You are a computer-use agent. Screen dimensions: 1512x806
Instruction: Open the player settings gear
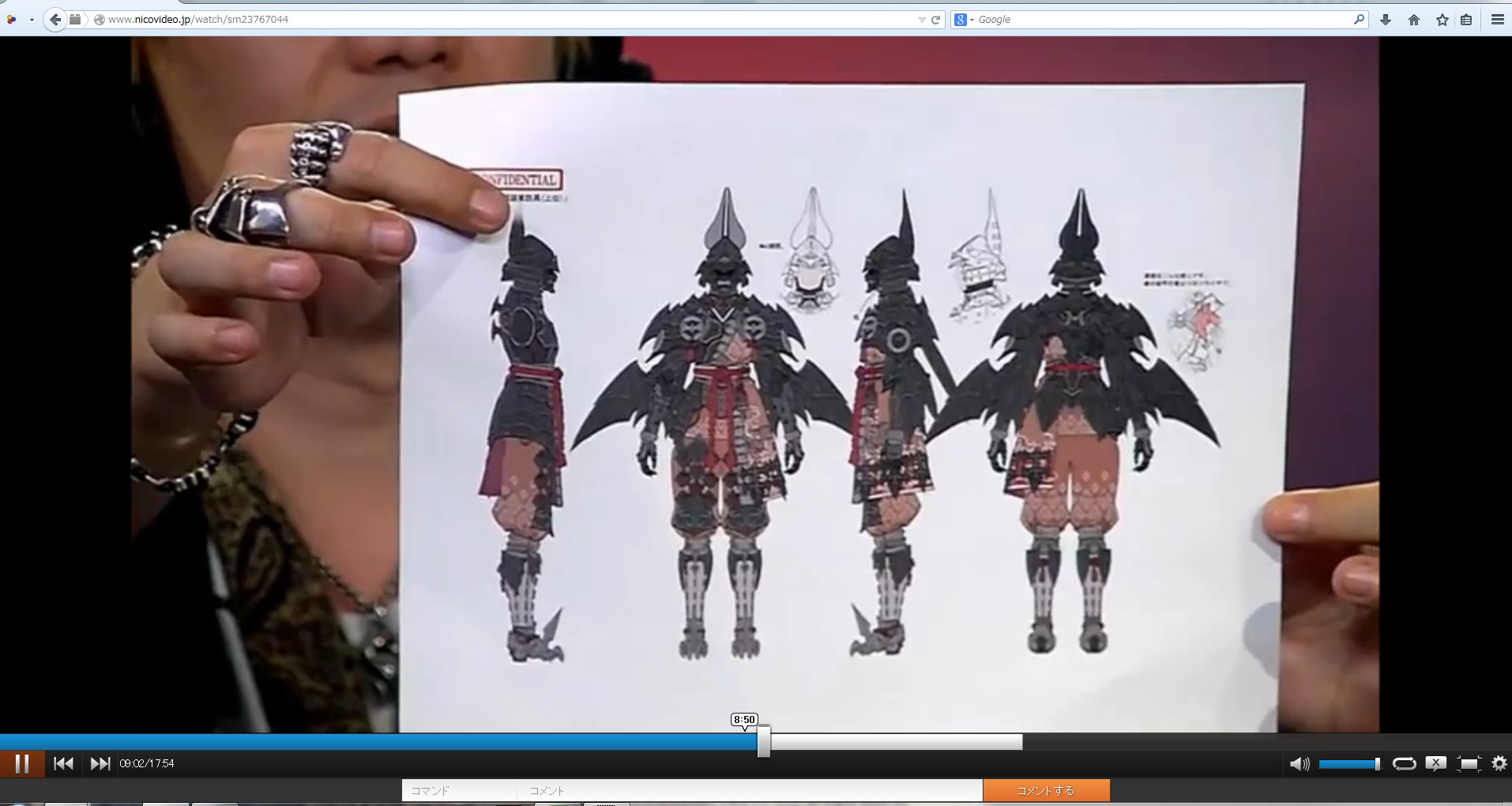(x=1499, y=763)
